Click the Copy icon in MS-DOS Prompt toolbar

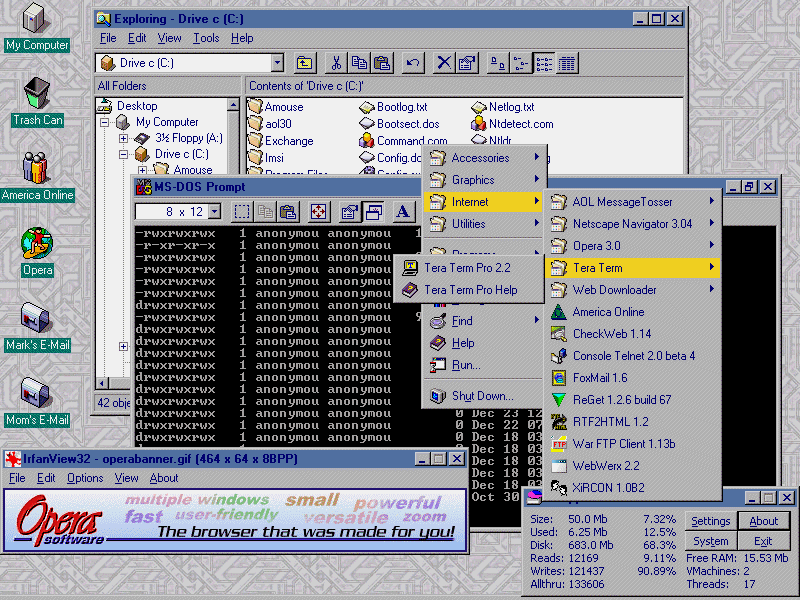coord(264,212)
